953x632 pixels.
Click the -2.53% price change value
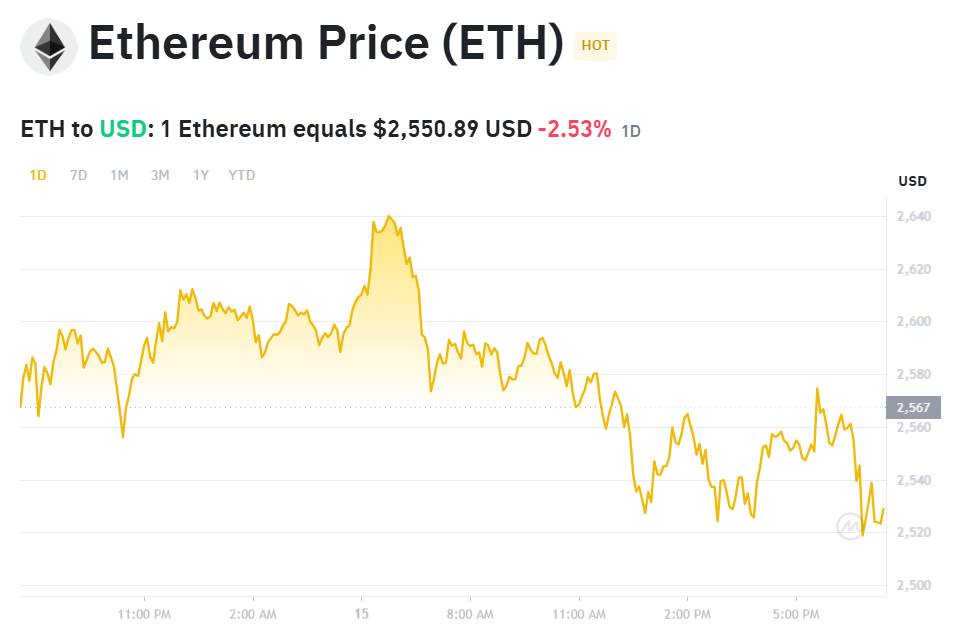574,129
